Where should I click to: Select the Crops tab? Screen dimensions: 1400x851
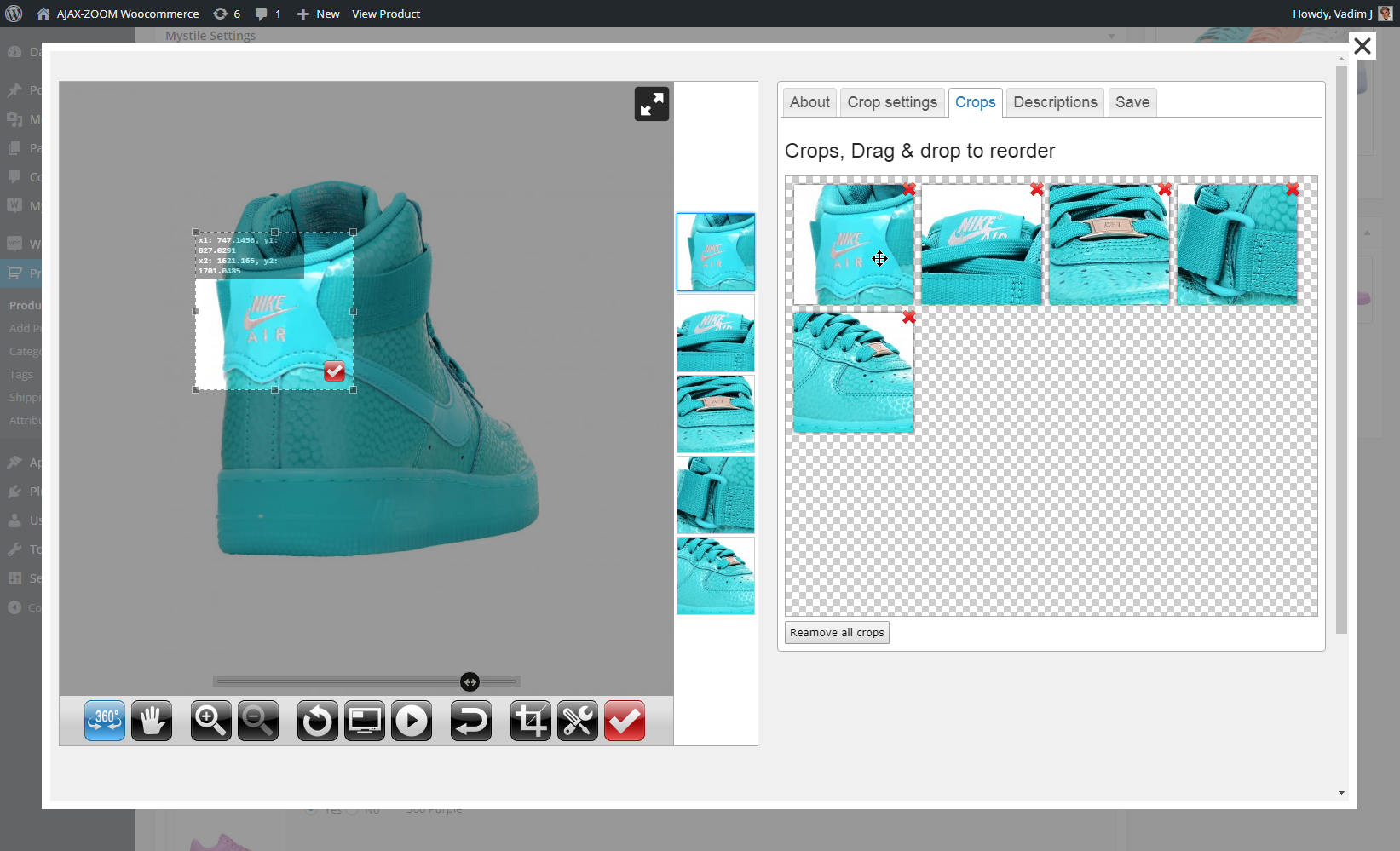tap(976, 102)
